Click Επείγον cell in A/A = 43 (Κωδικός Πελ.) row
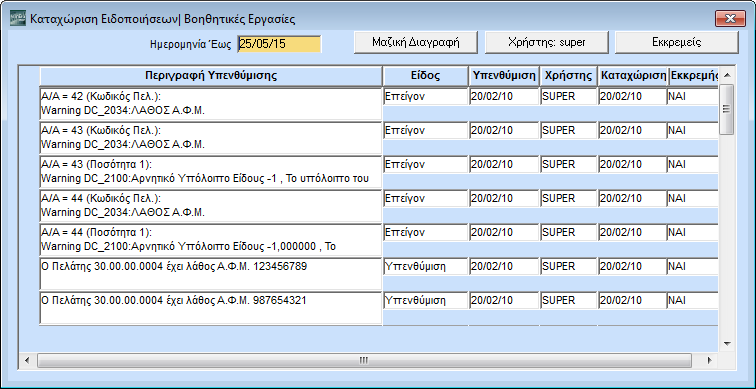 [x=426, y=131]
